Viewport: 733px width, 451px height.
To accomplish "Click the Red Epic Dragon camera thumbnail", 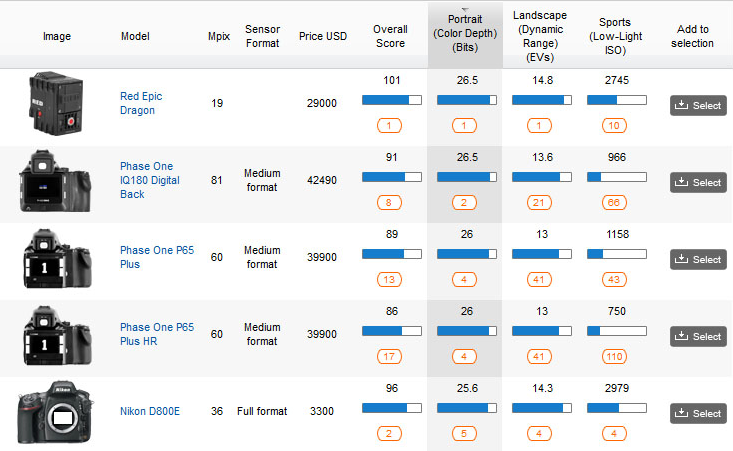I will tap(56, 105).
